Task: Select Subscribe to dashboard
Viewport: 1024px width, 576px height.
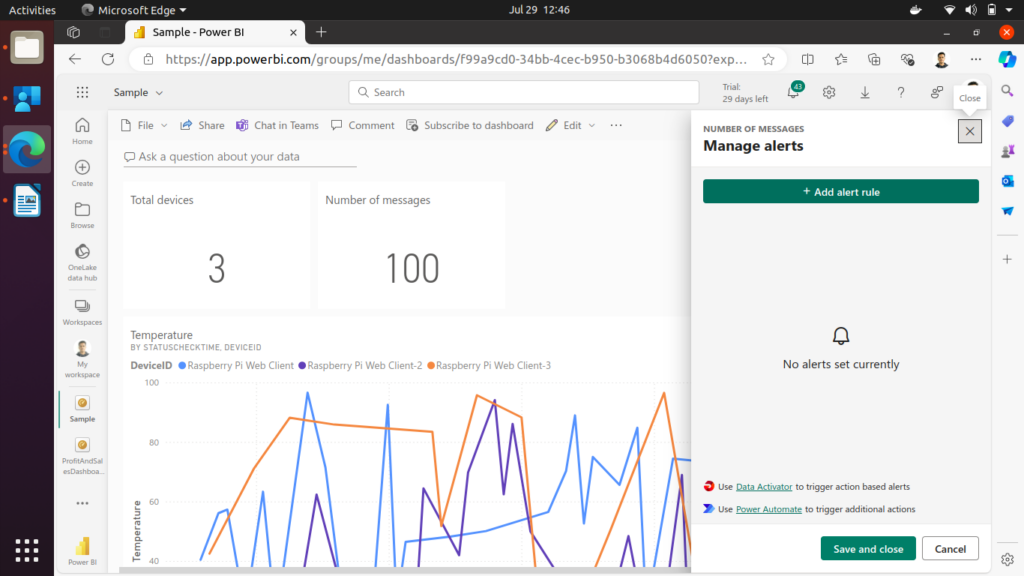Action: click(470, 126)
